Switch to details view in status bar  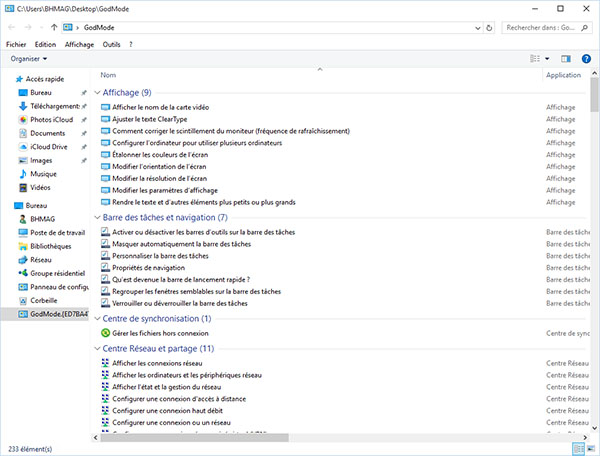577,449
